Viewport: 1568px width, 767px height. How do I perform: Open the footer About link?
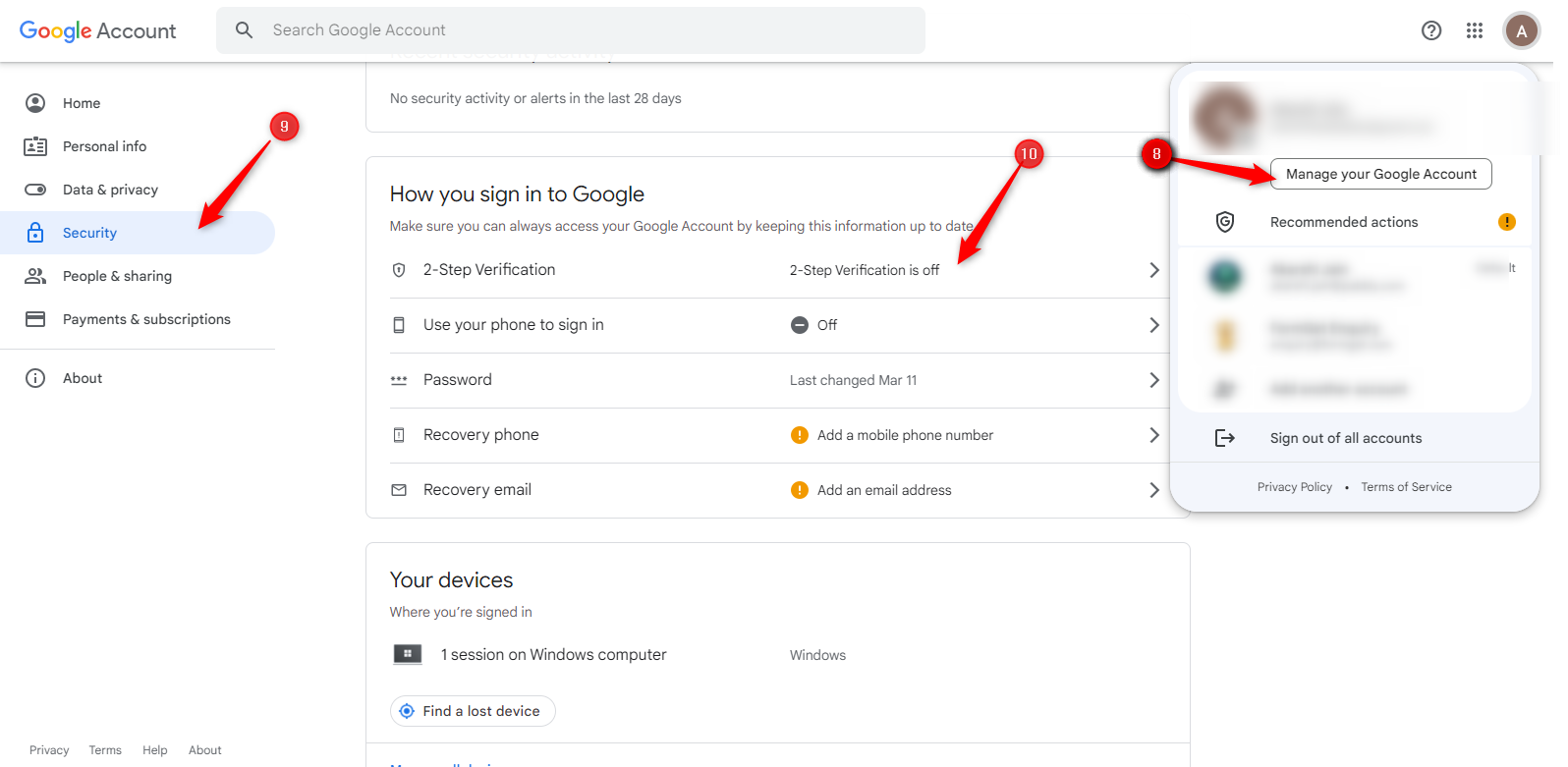click(x=205, y=750)
